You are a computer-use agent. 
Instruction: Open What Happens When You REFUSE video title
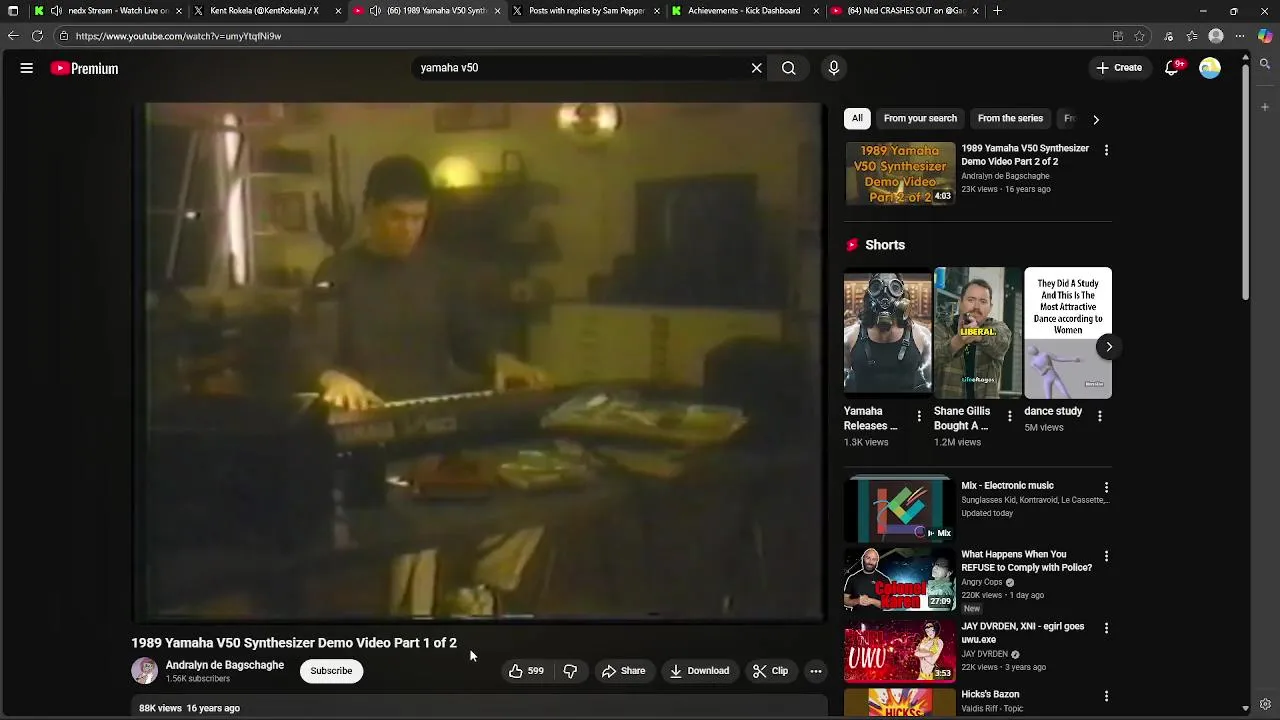(x=1026, y=561)
